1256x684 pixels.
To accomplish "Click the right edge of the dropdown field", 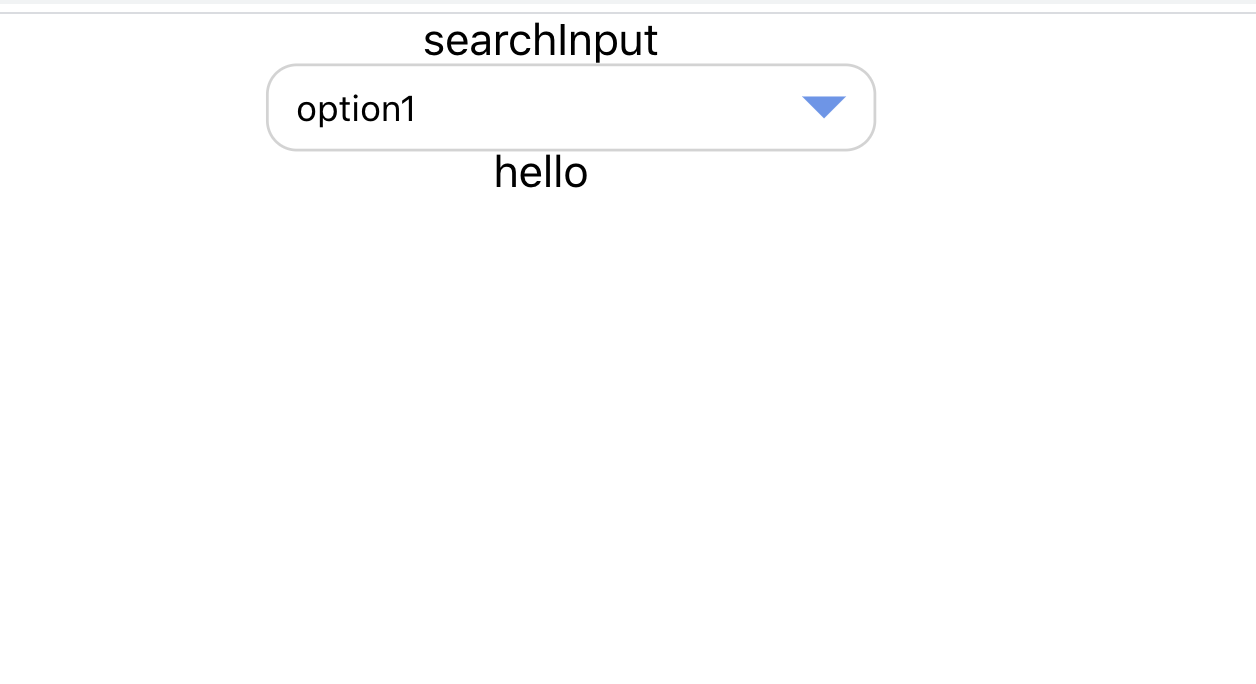I will [867, 108].
